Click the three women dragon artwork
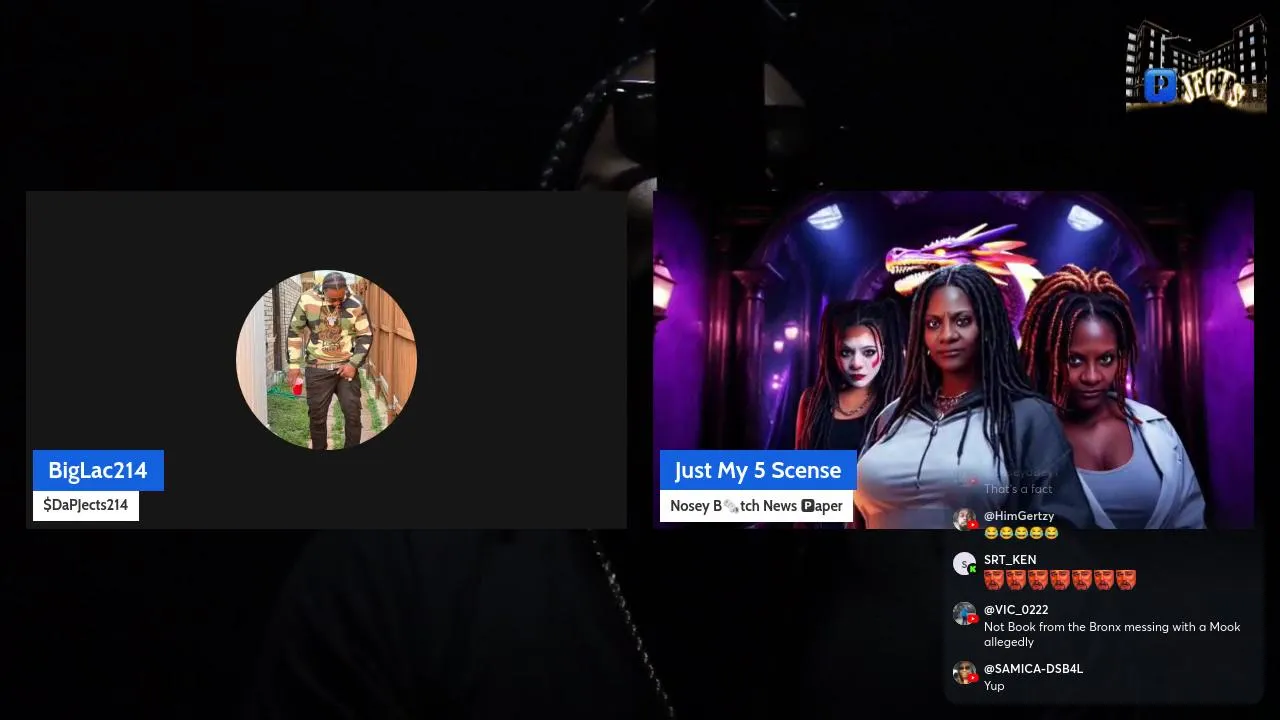 tap(953, 359)
